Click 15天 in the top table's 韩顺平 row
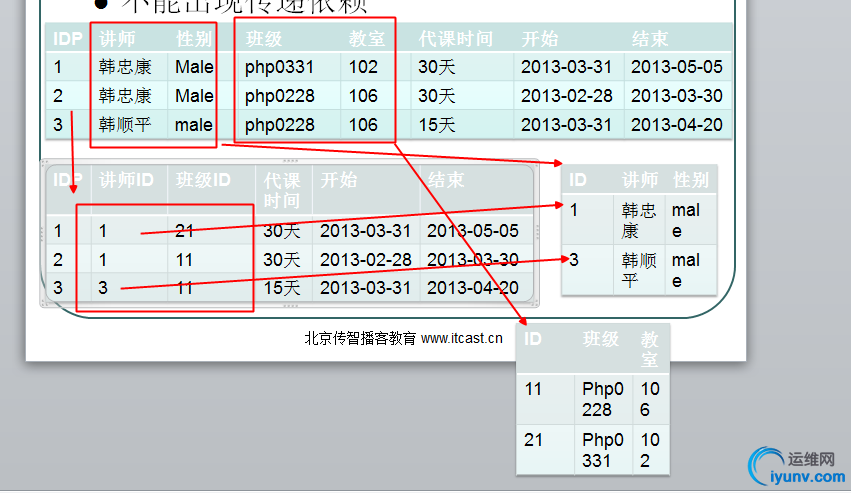Image resolution: width=851 pixels, height=493 pixels. tap(436, 125)
